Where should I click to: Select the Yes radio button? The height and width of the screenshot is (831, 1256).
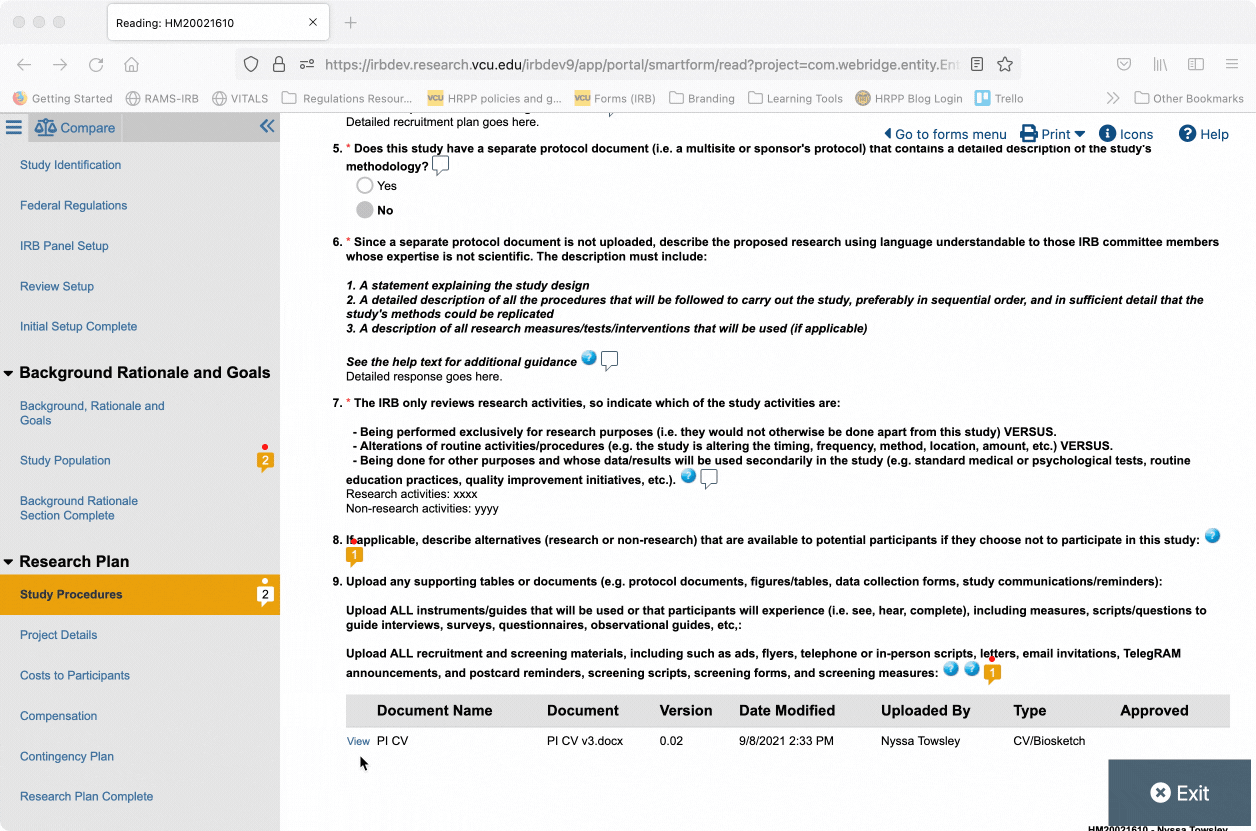coord(365,185)
